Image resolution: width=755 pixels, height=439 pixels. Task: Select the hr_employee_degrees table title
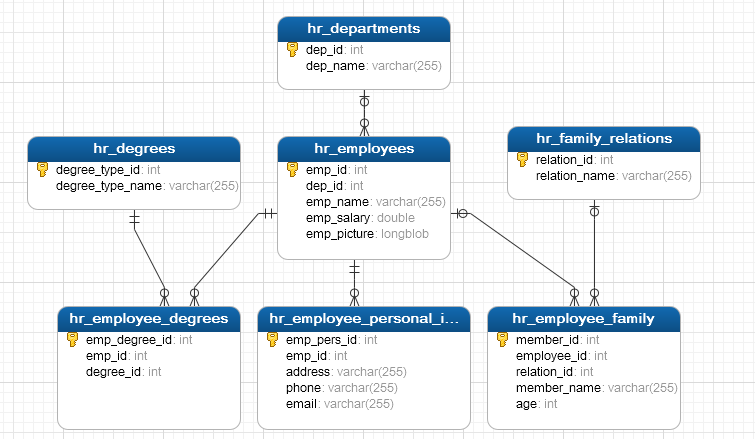[x=149, y=319]
